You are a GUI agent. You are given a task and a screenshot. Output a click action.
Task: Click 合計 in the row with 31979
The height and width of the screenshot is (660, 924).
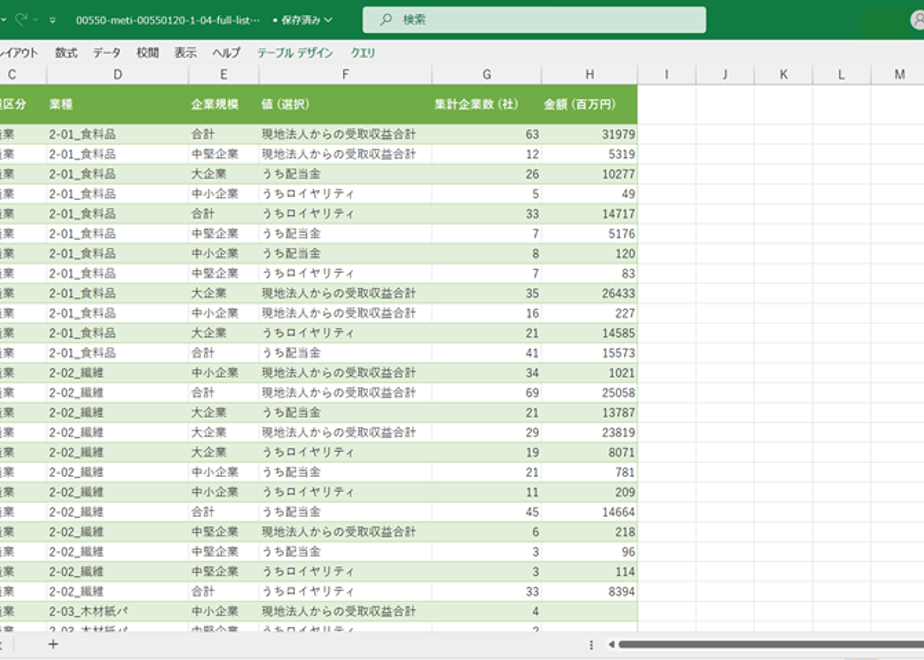[x=223, y=134]
